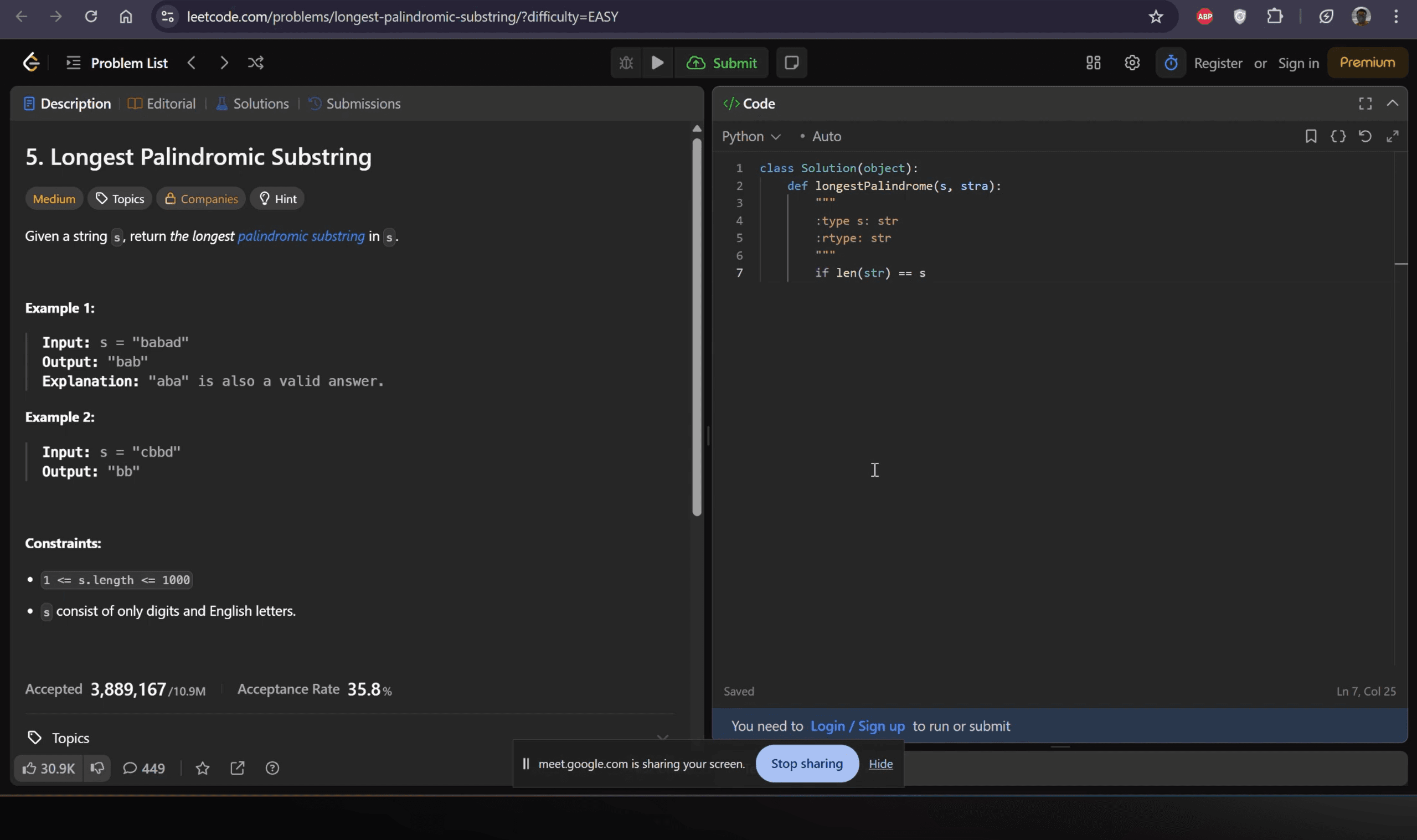
Task: Open the notes sticky icon
Action: (791, 62)
